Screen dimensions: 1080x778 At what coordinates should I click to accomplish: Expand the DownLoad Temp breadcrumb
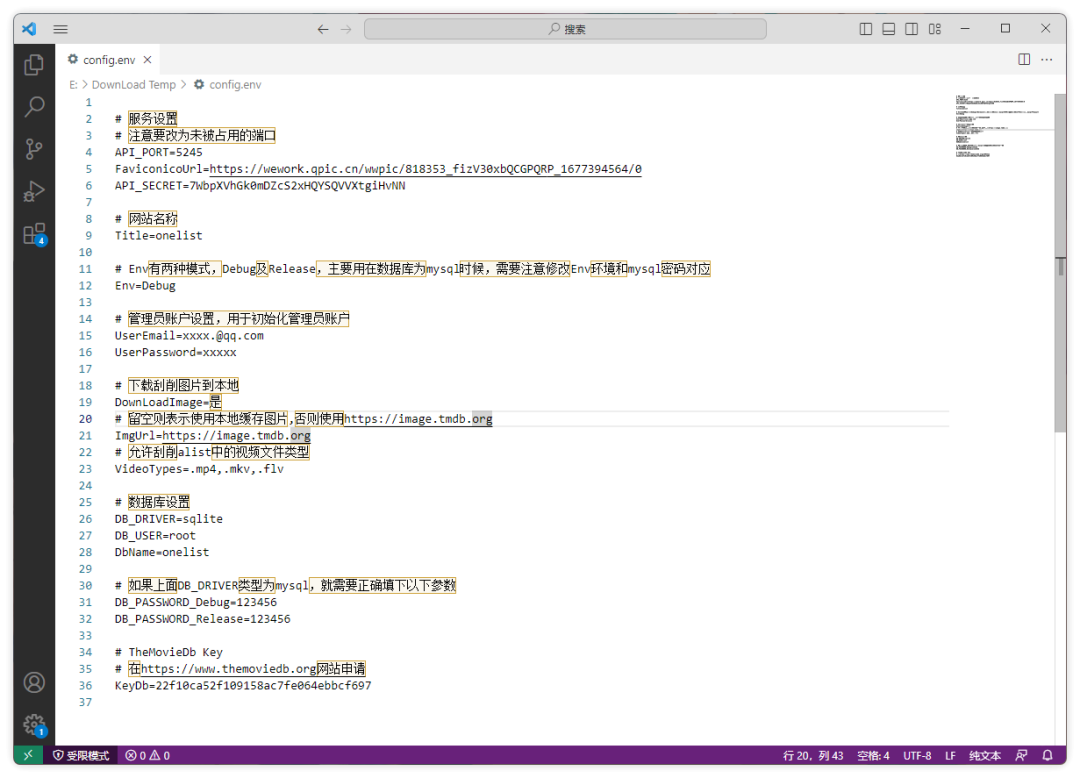(x=133, y=84)
